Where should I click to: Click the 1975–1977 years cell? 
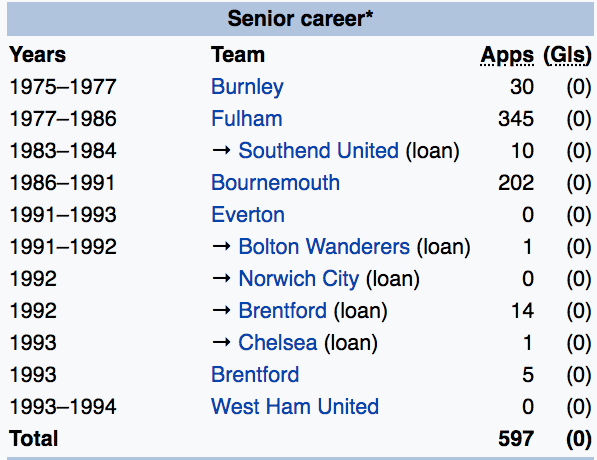63,86
